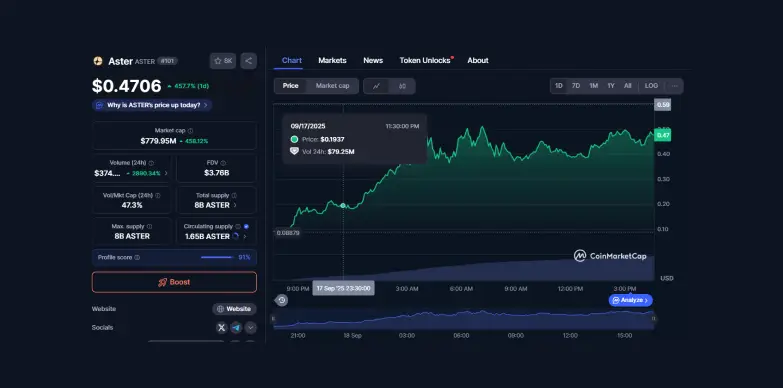This screenshot has width=783, height=388.
Task: Open the chart more options ellipsis
Action: click(x=675, y=86)
